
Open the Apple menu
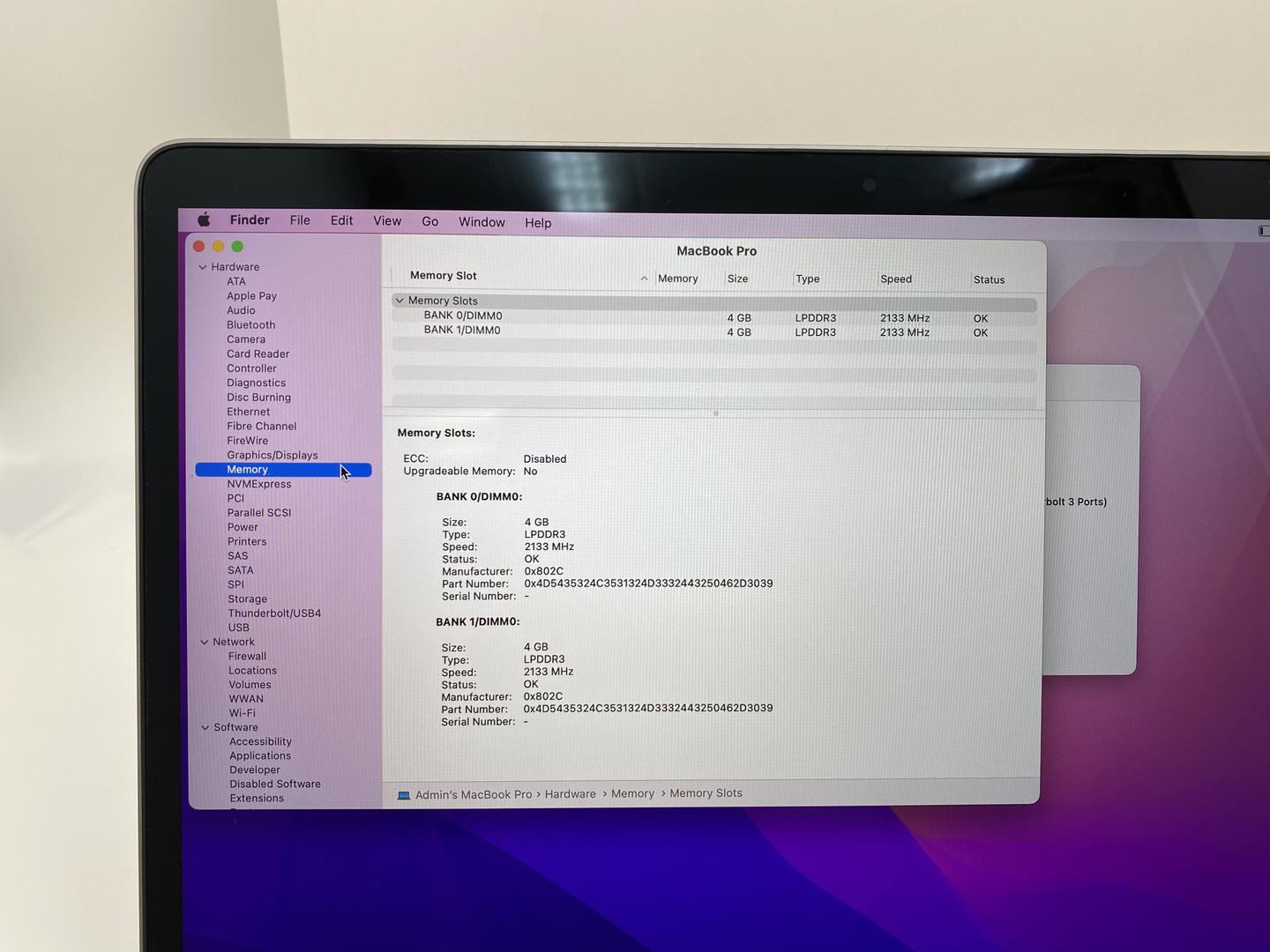[x=204, y=219]
